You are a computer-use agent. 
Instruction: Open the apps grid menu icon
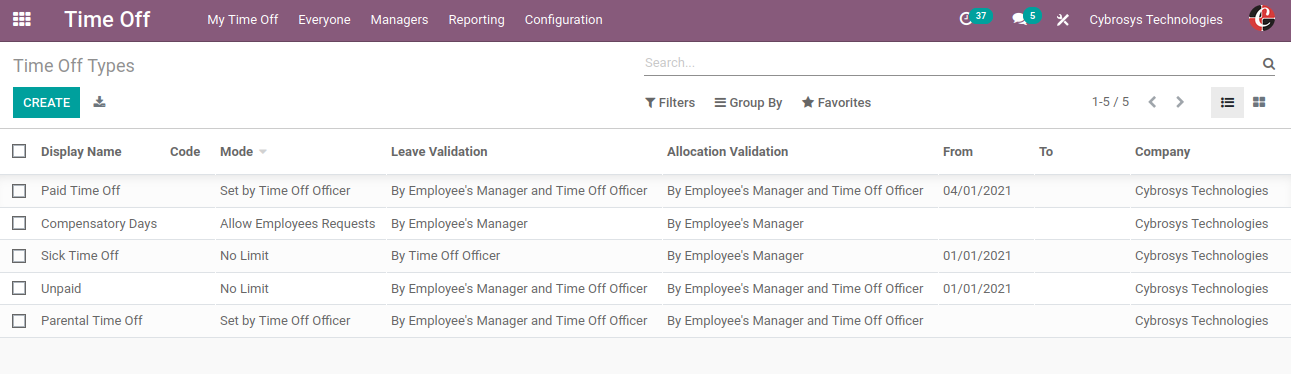pos(21,19)
